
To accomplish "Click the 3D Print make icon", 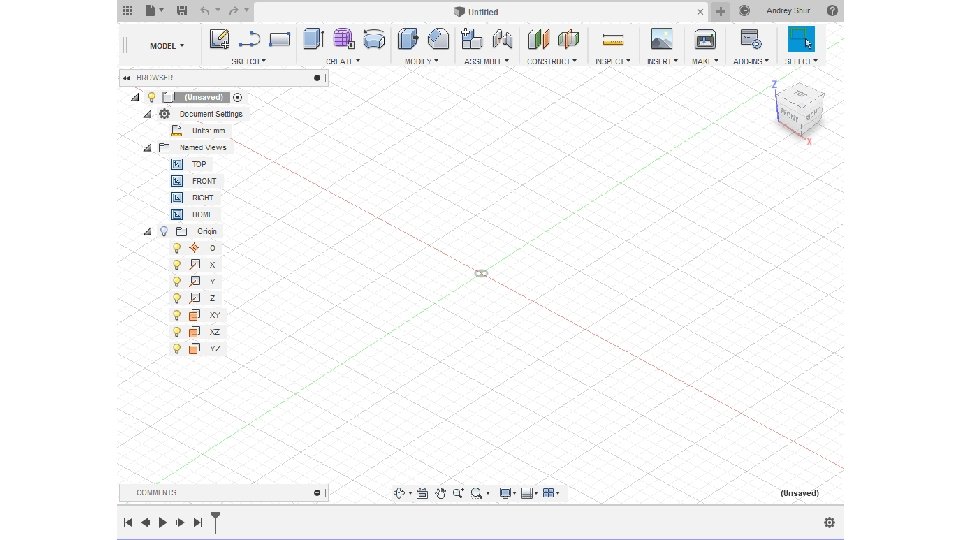I will (705, 39).
